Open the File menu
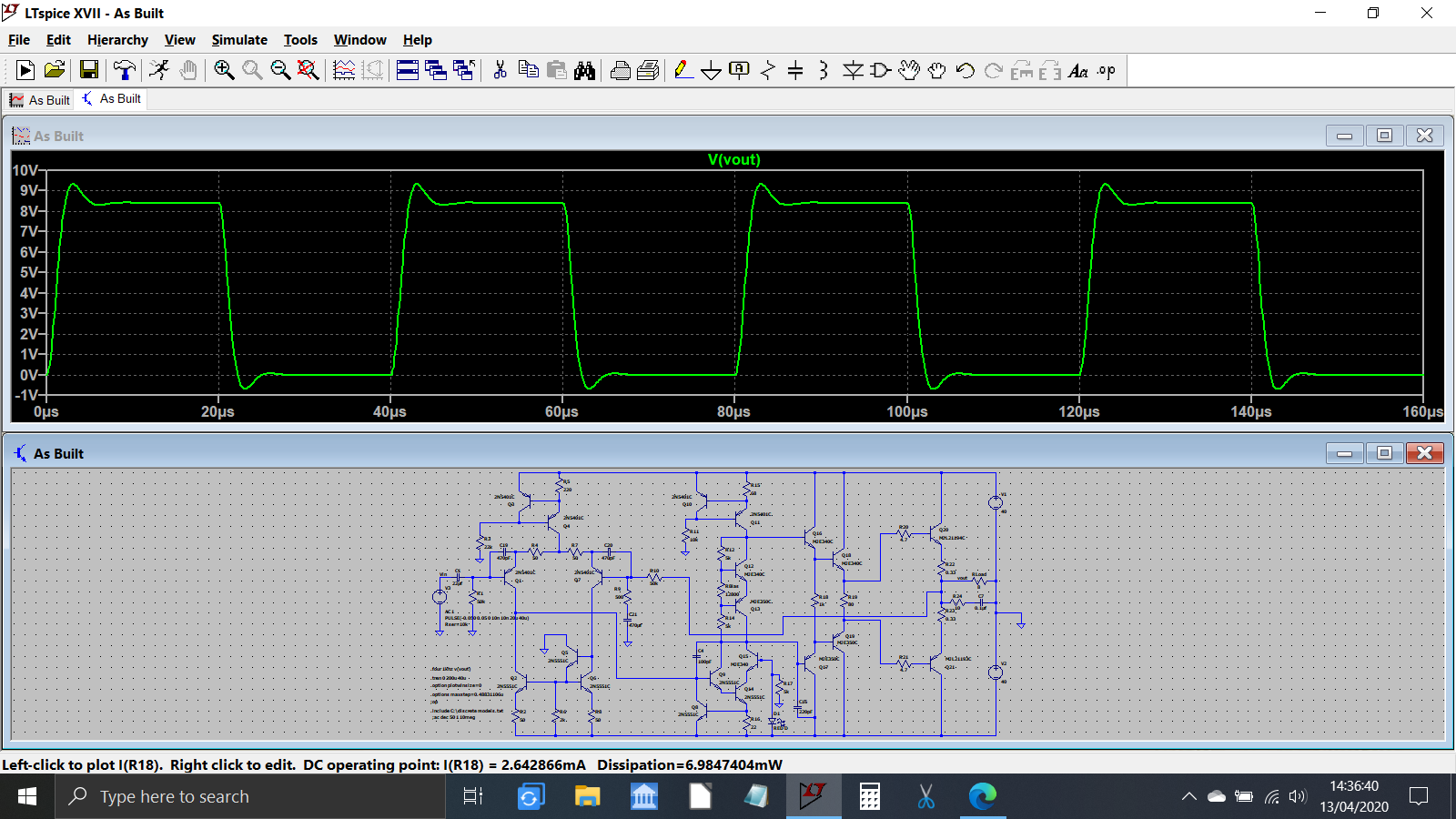The image size is (1456, 819). (x=19, y=40)
